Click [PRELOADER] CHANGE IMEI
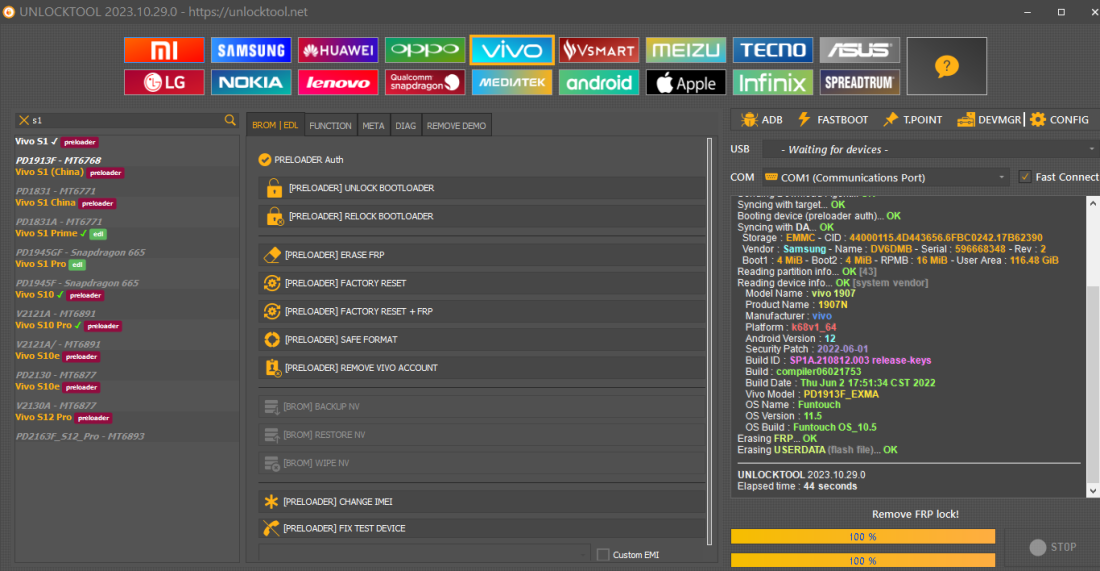The width and height of the screenshot is (1100, 571). tap(482, 502)
